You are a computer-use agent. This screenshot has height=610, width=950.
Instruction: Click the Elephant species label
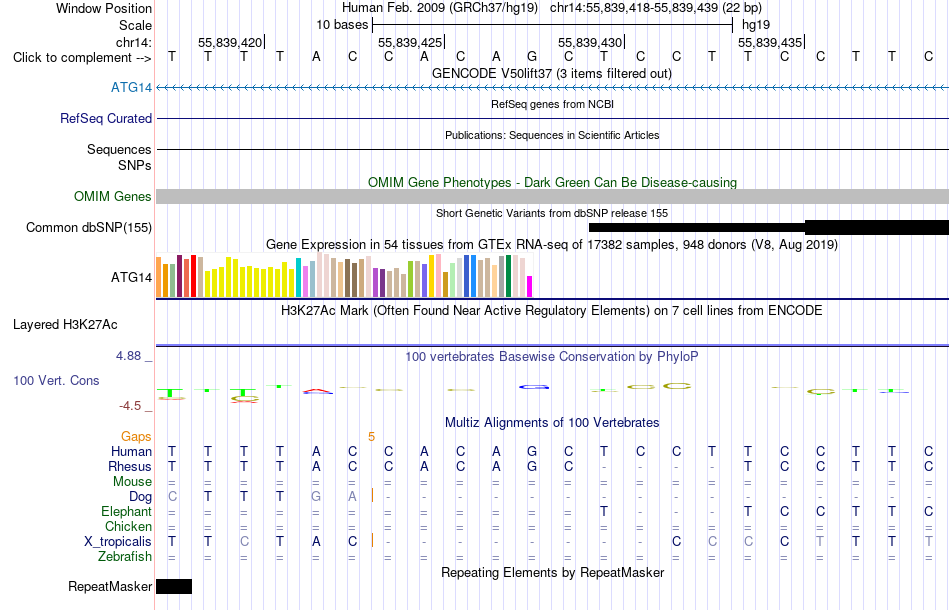click(127, 512)
